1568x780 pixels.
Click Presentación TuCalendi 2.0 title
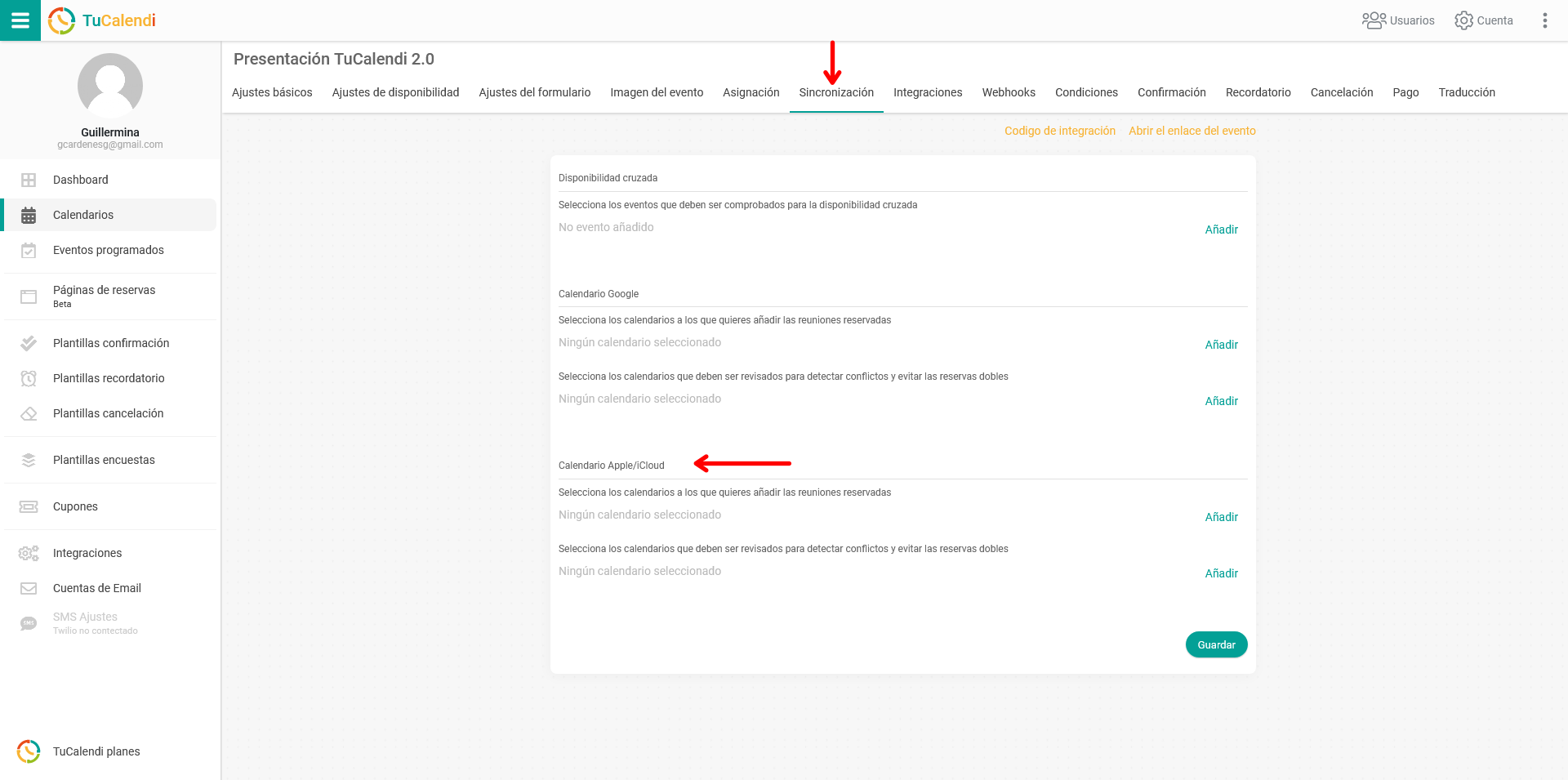click(x=334, y=59)
